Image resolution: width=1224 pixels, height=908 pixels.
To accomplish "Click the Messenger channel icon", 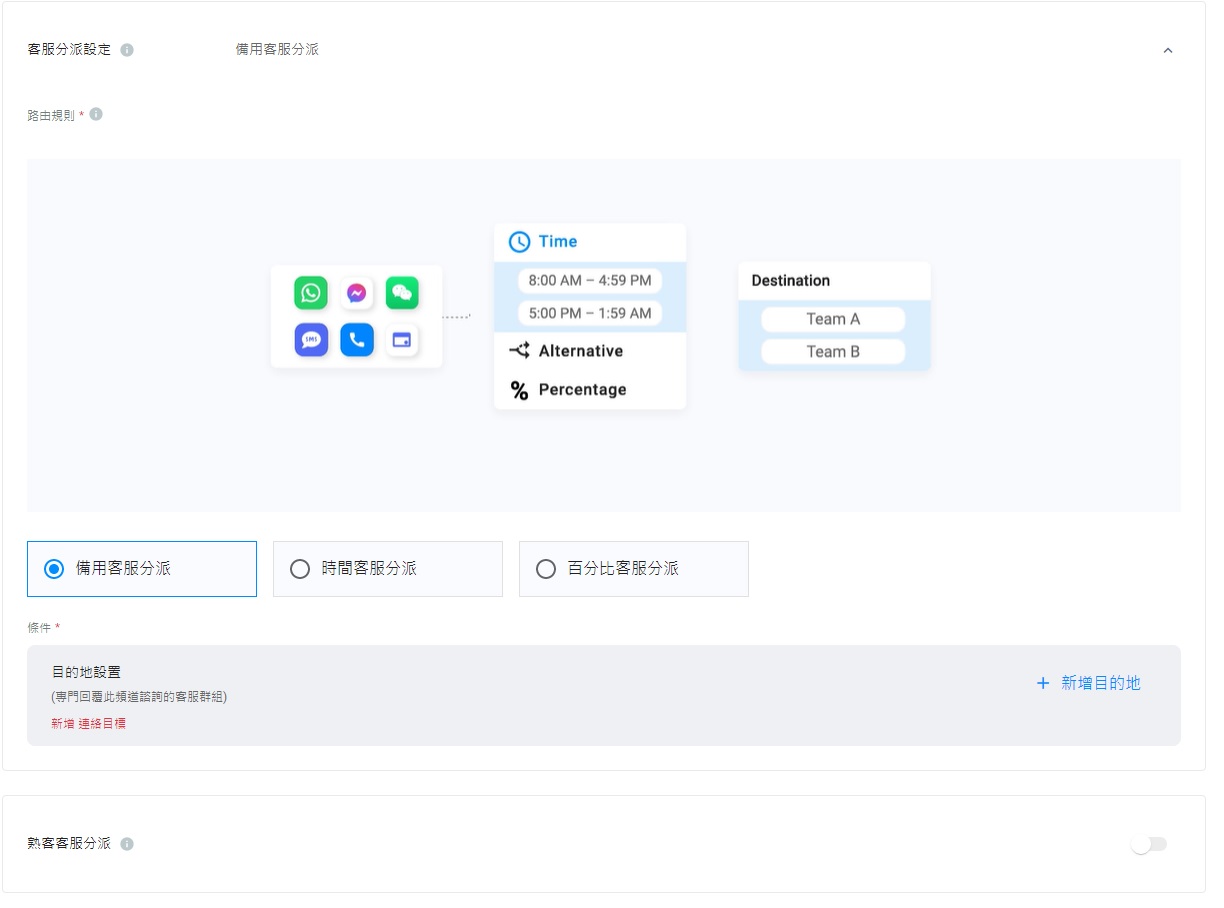I will (356, 293).
